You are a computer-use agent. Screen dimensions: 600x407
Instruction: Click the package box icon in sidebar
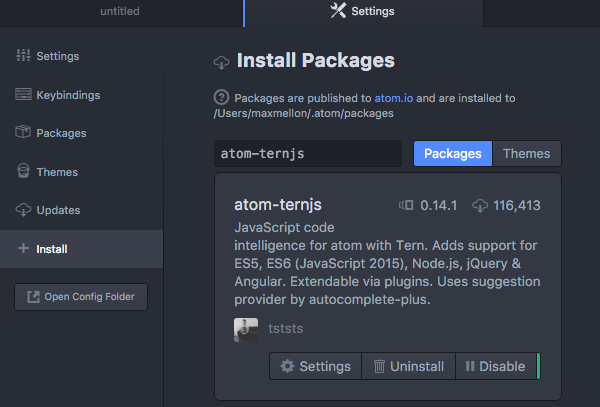(23, 132)
